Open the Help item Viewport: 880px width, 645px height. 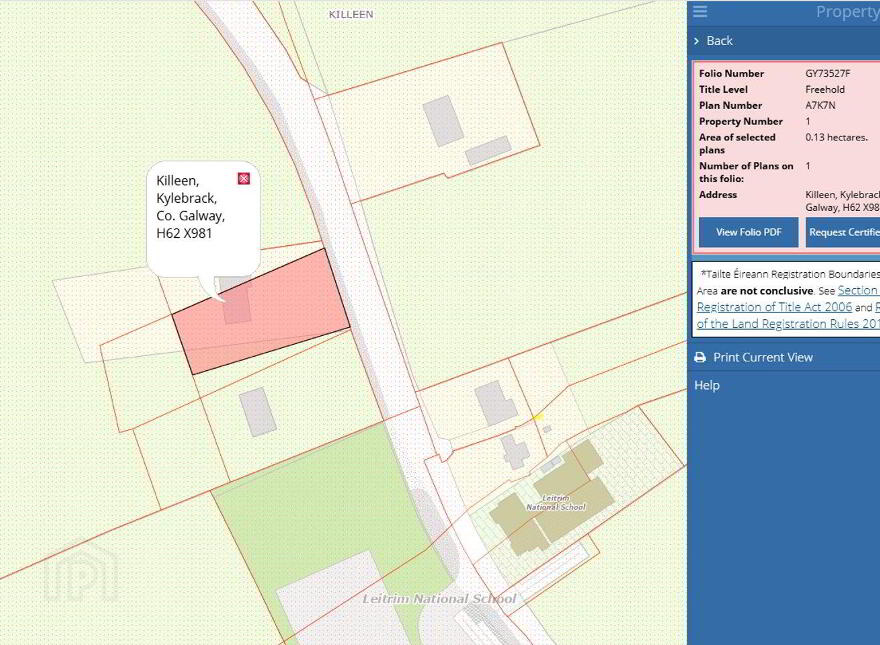click(707, 385)
